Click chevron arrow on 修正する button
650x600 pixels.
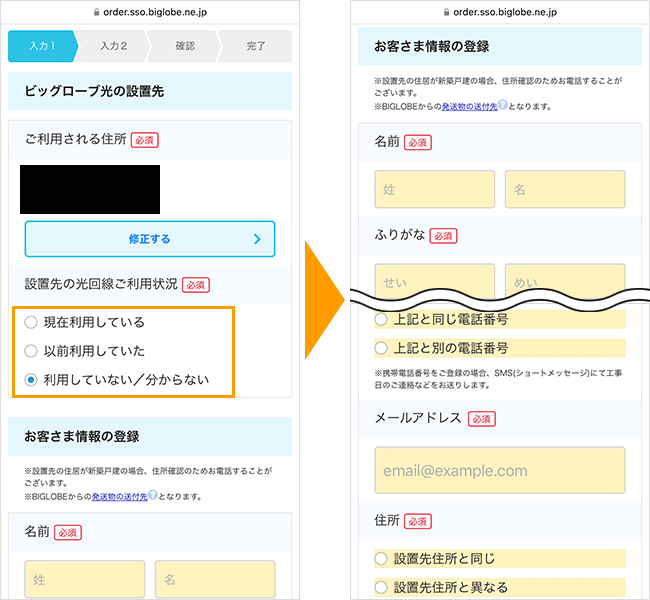tap(257, 239)
